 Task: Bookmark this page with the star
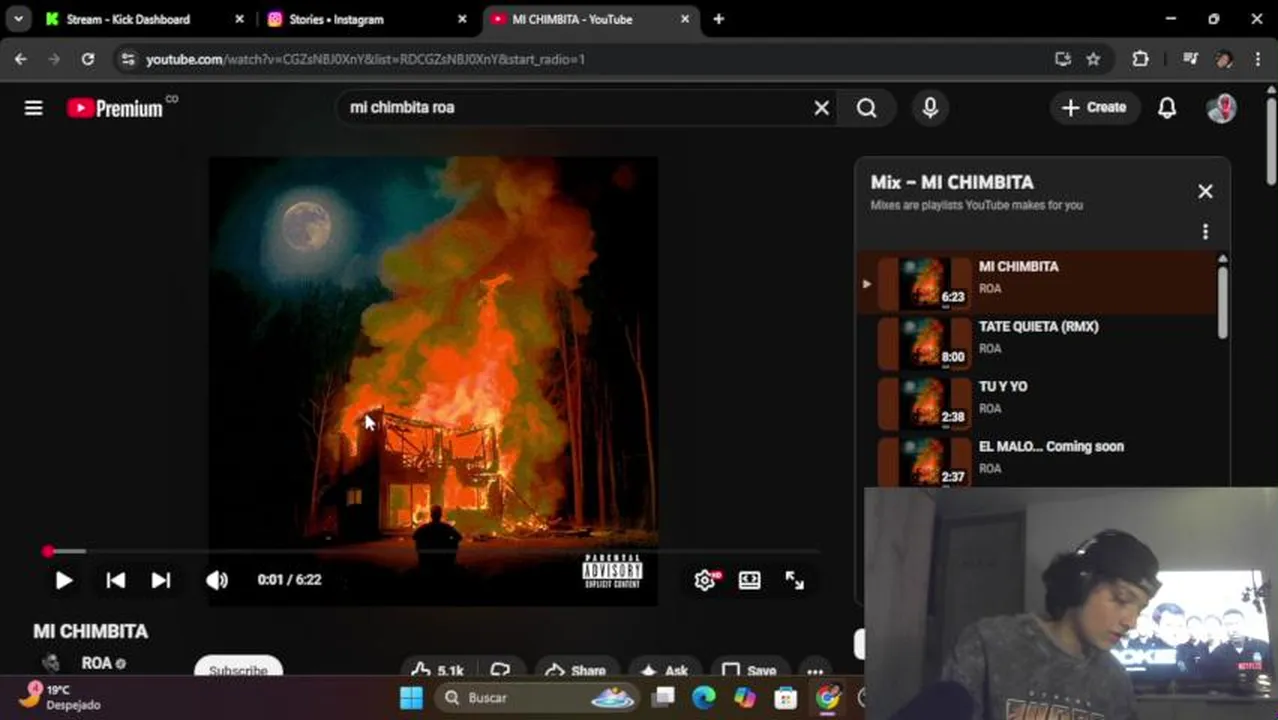[1093, 59]
